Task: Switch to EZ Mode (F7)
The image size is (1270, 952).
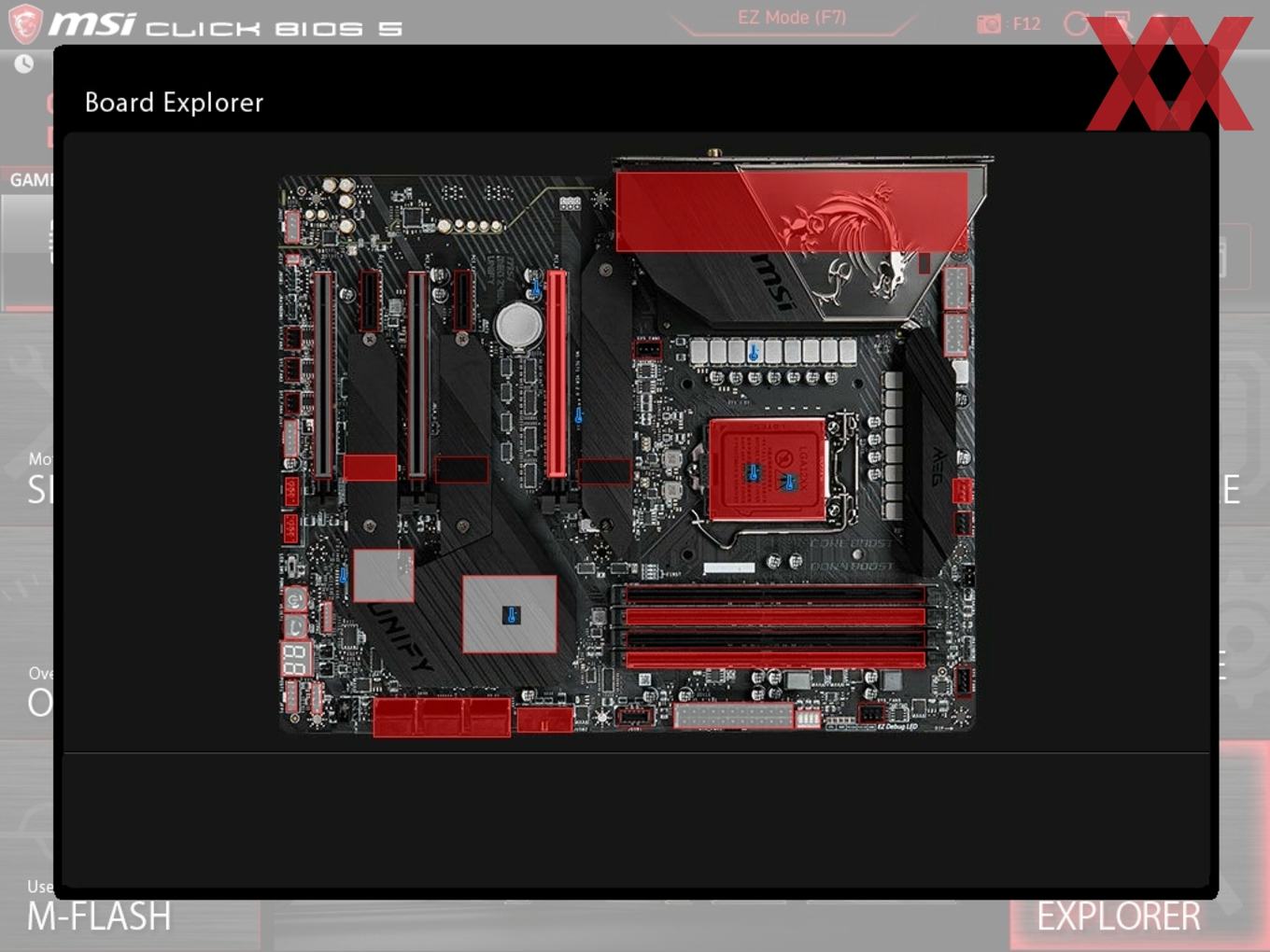Action: pyautogui.click(x=792, y=18)
